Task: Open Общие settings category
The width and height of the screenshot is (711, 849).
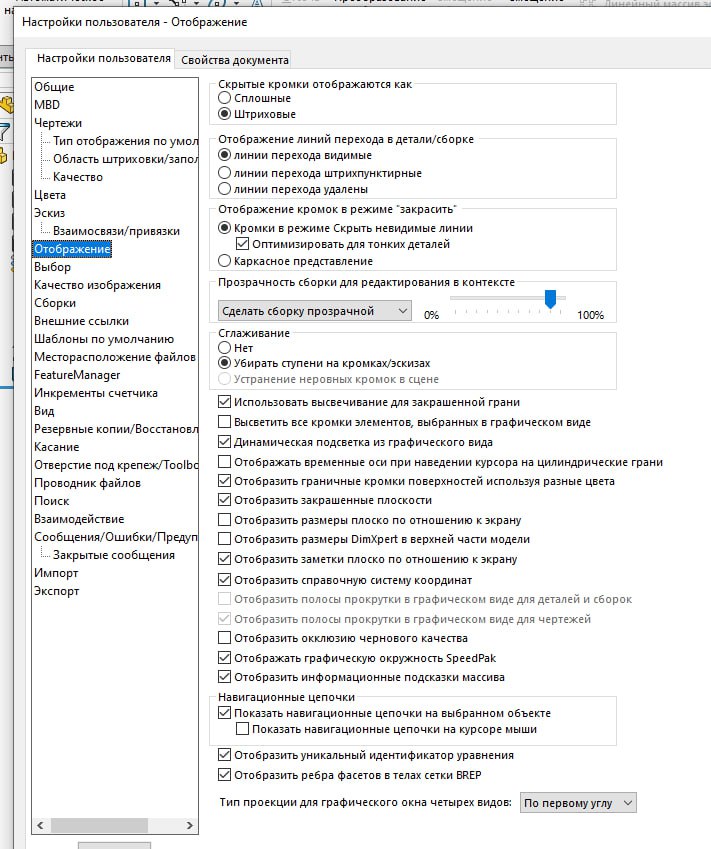Action: point(54,87)
